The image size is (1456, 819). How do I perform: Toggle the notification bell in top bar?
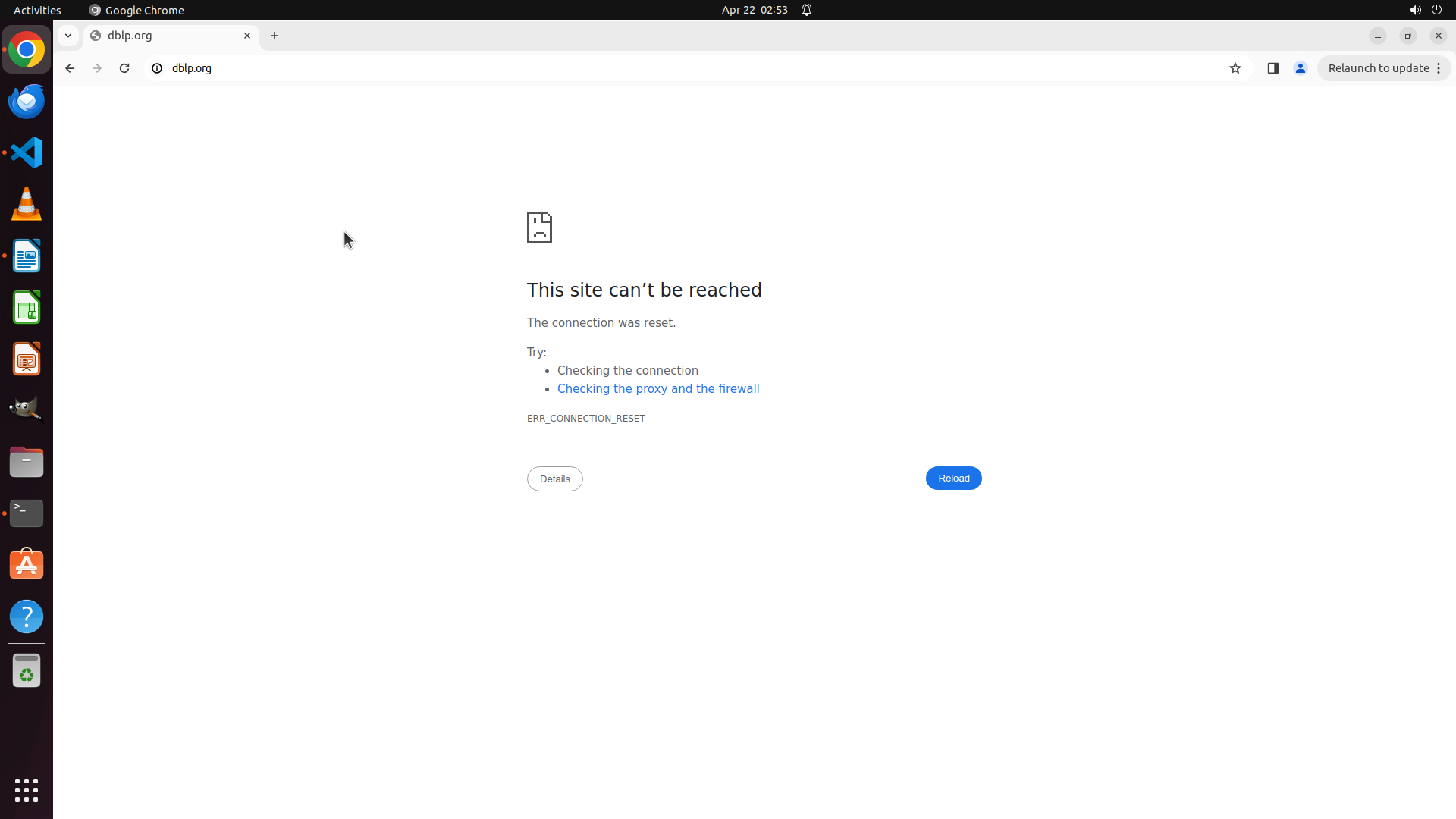pos(807,10)
